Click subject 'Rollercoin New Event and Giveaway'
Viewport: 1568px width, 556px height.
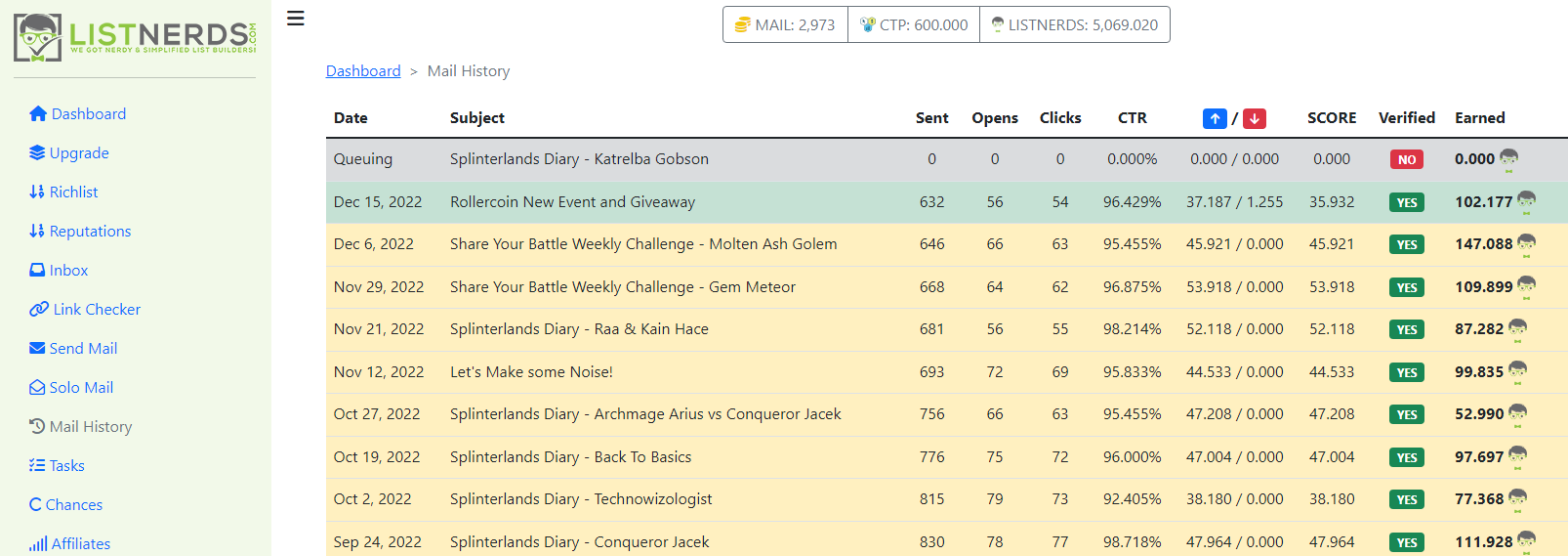click(572, 202)
